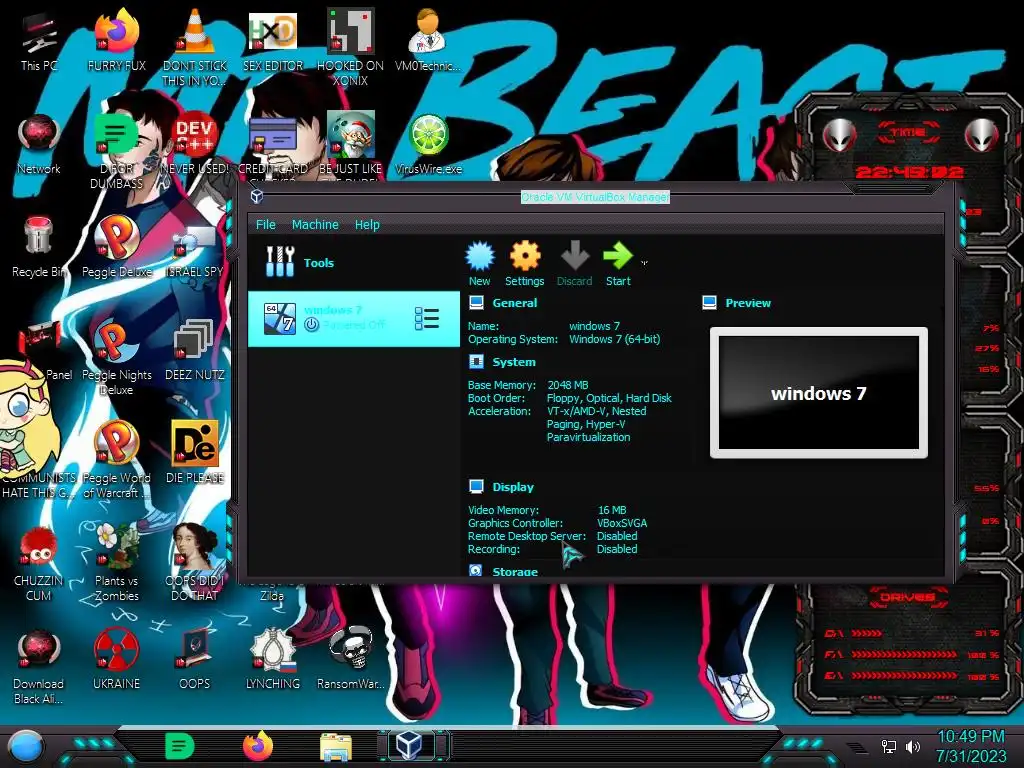This screenshot has height=768, width=1024.
Task: Click the VirtualBox taskbar button
Action: (413, 746)
